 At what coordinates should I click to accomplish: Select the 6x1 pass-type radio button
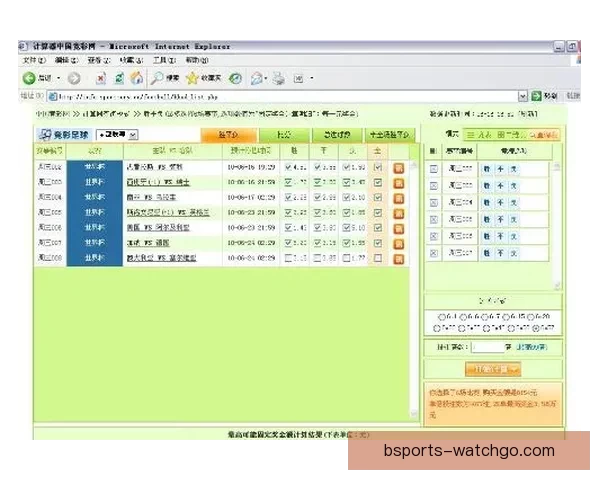(442, 317)
